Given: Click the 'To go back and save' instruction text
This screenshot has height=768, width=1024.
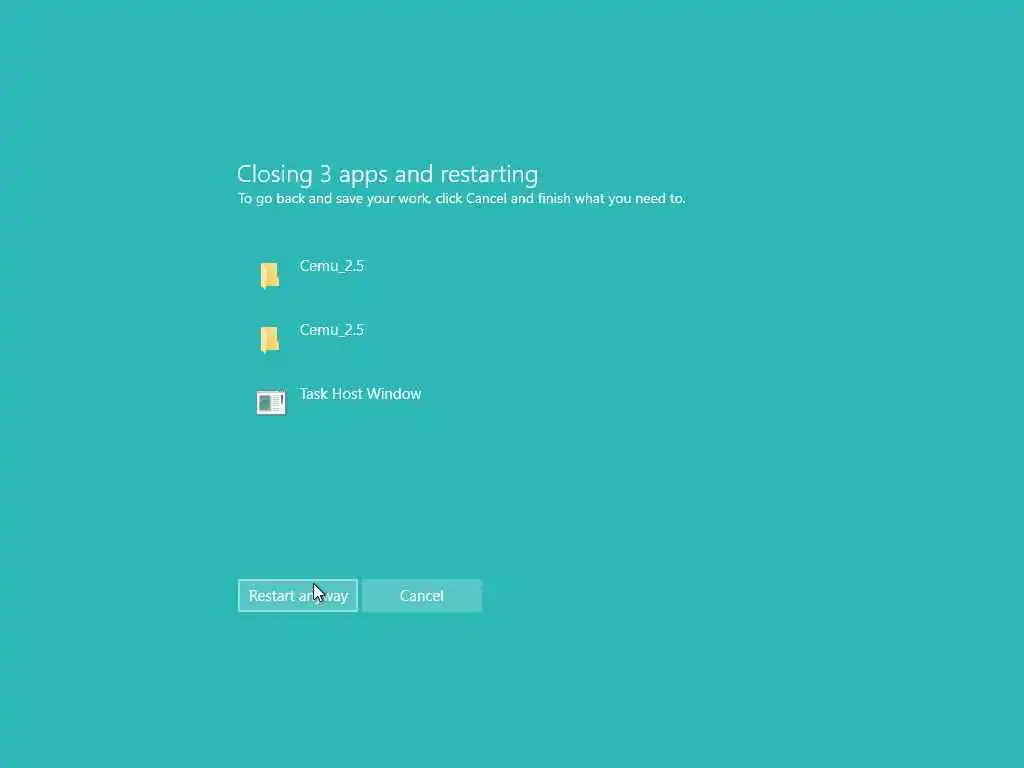Looking at the screenshot, I should tap(461, 199).
